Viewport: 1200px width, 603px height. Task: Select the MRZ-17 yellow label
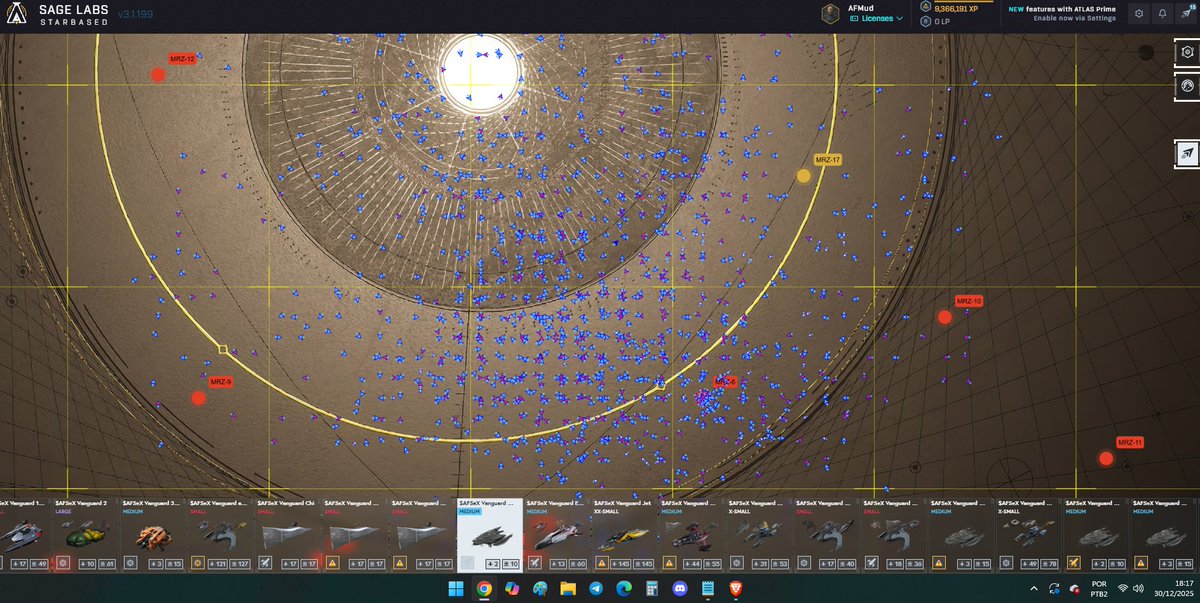coord(828,160)
